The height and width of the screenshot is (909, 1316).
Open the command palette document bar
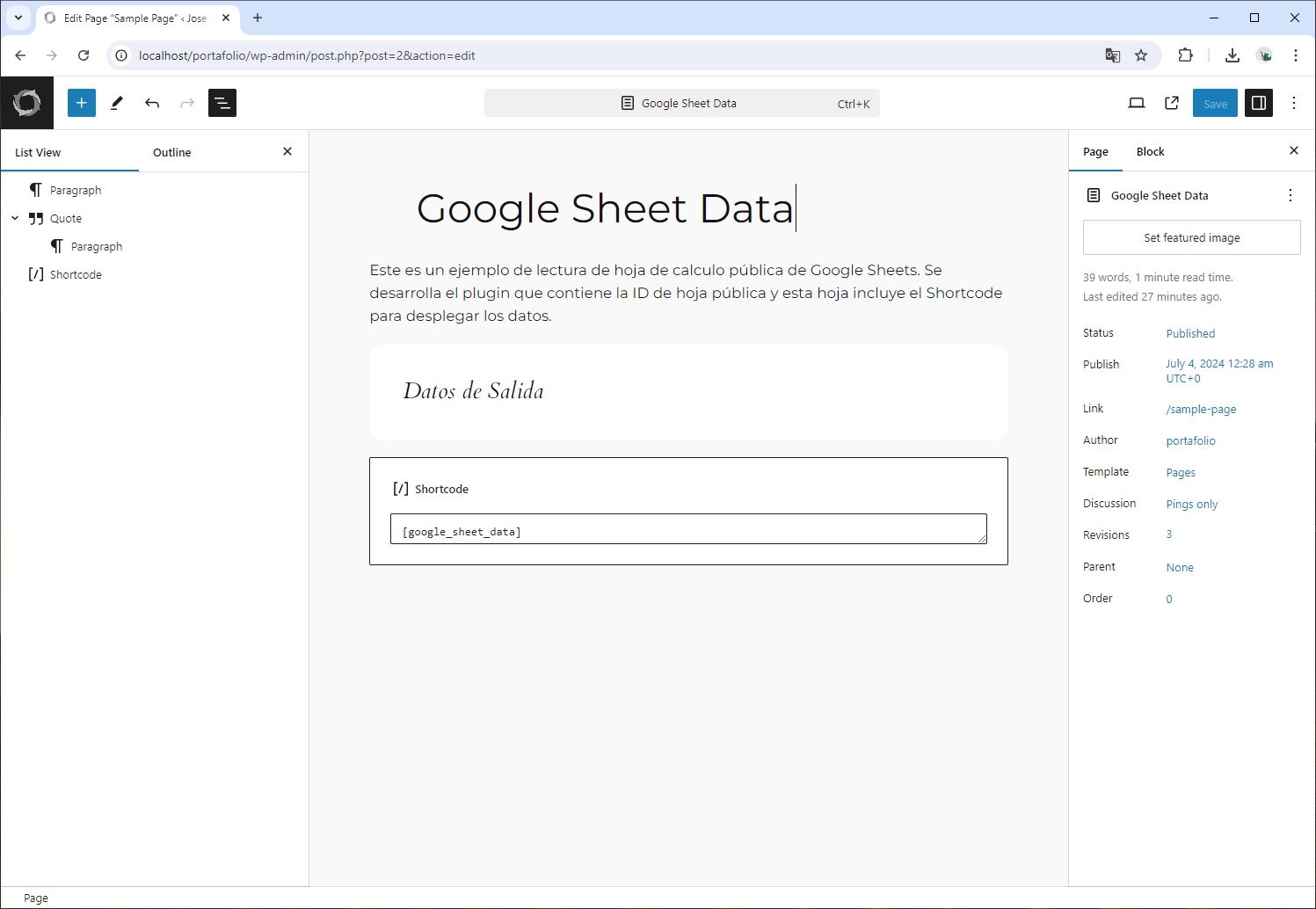(682, 103)
